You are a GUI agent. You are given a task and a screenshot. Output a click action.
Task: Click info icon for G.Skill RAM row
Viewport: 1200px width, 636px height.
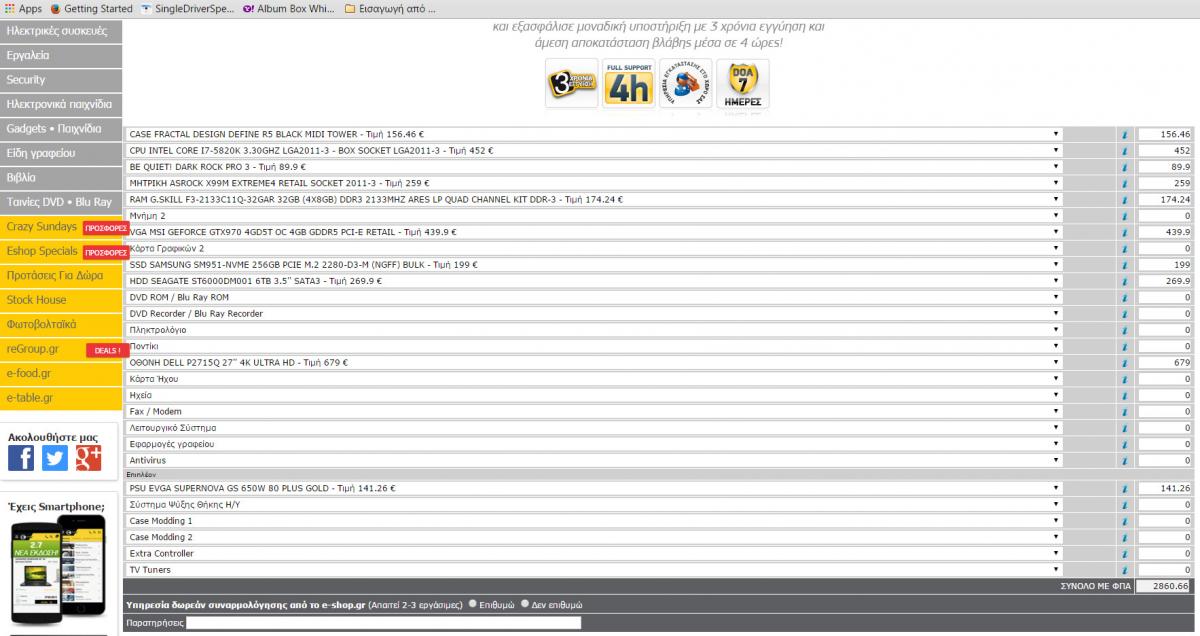coord(1124,199)
